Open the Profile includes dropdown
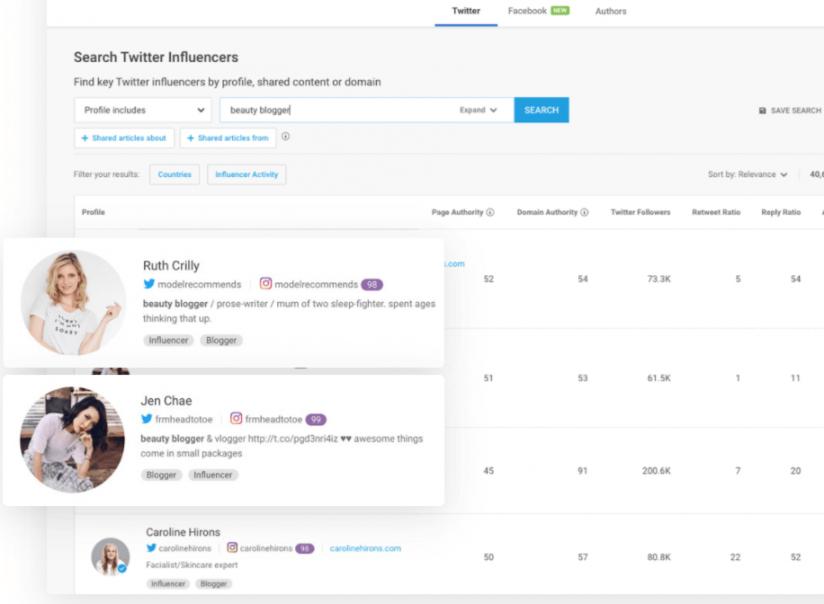This screenshot has width=824, height=604. (x=143, y=110)
